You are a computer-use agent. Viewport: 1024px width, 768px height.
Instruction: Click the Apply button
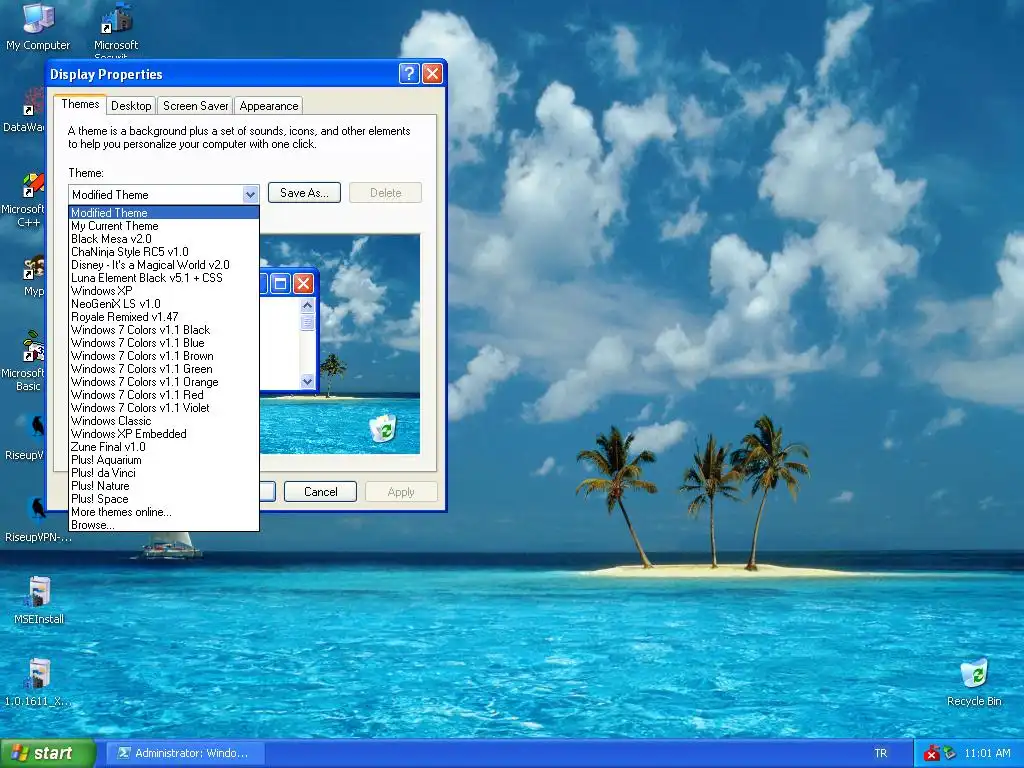[x=401, y=492]
